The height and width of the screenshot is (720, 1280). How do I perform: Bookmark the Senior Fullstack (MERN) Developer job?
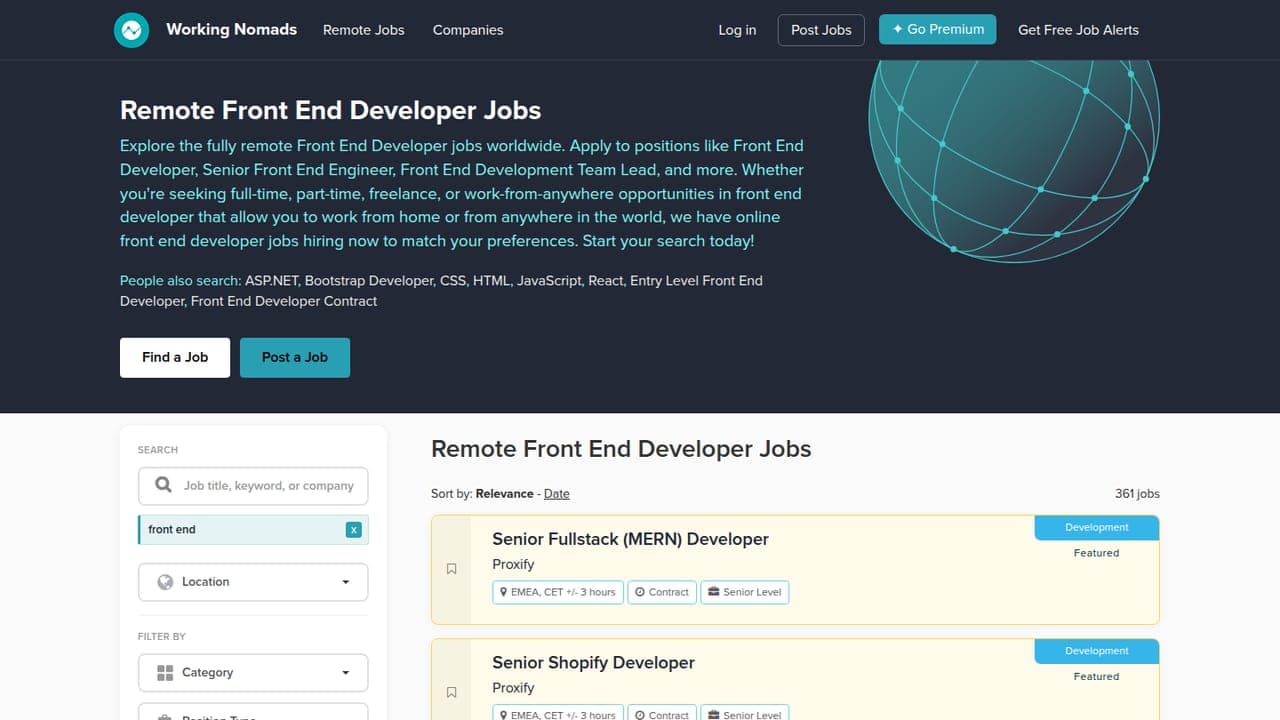coord(451,569)
